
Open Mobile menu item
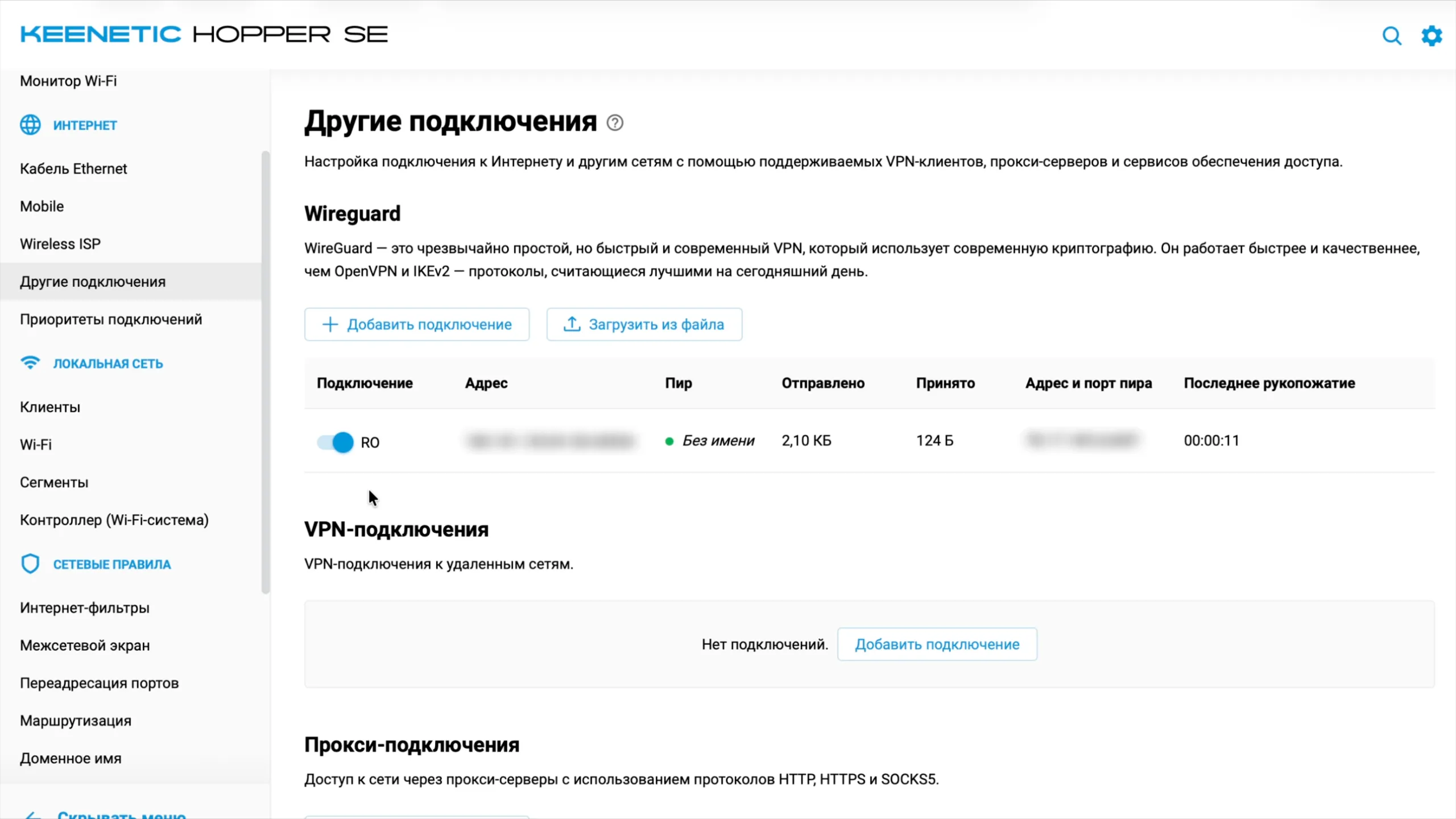tap(42, 206)
